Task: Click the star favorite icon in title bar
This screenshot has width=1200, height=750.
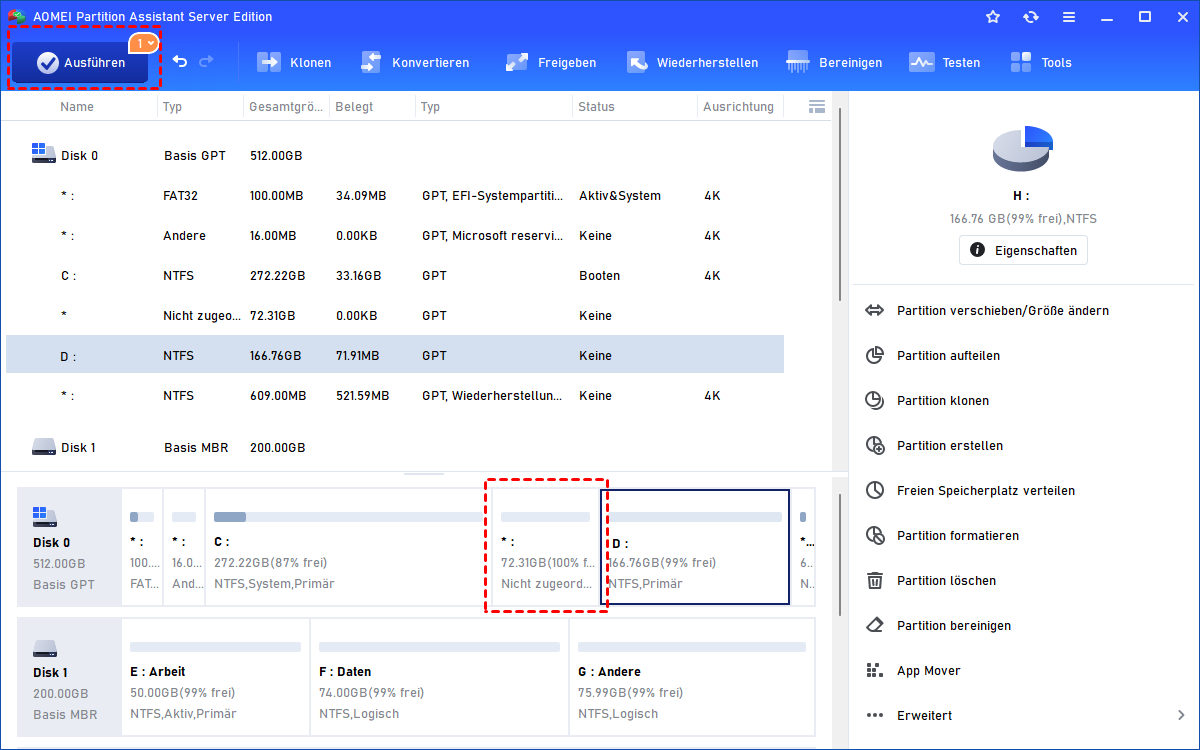Action: pos(993,17)
